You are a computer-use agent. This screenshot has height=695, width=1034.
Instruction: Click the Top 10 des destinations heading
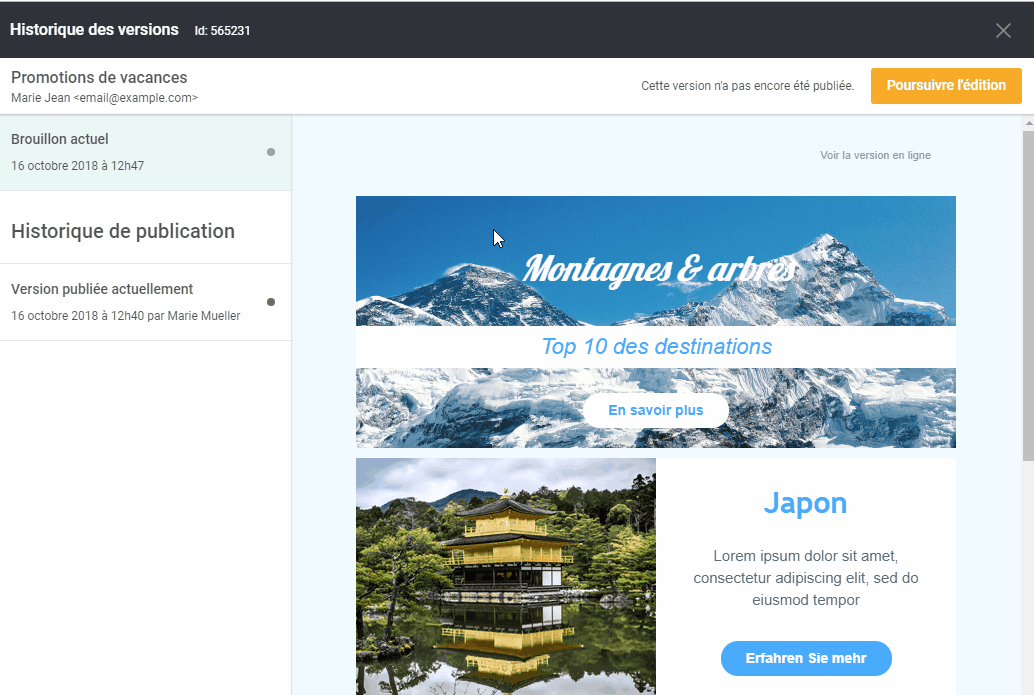[656, 346]
